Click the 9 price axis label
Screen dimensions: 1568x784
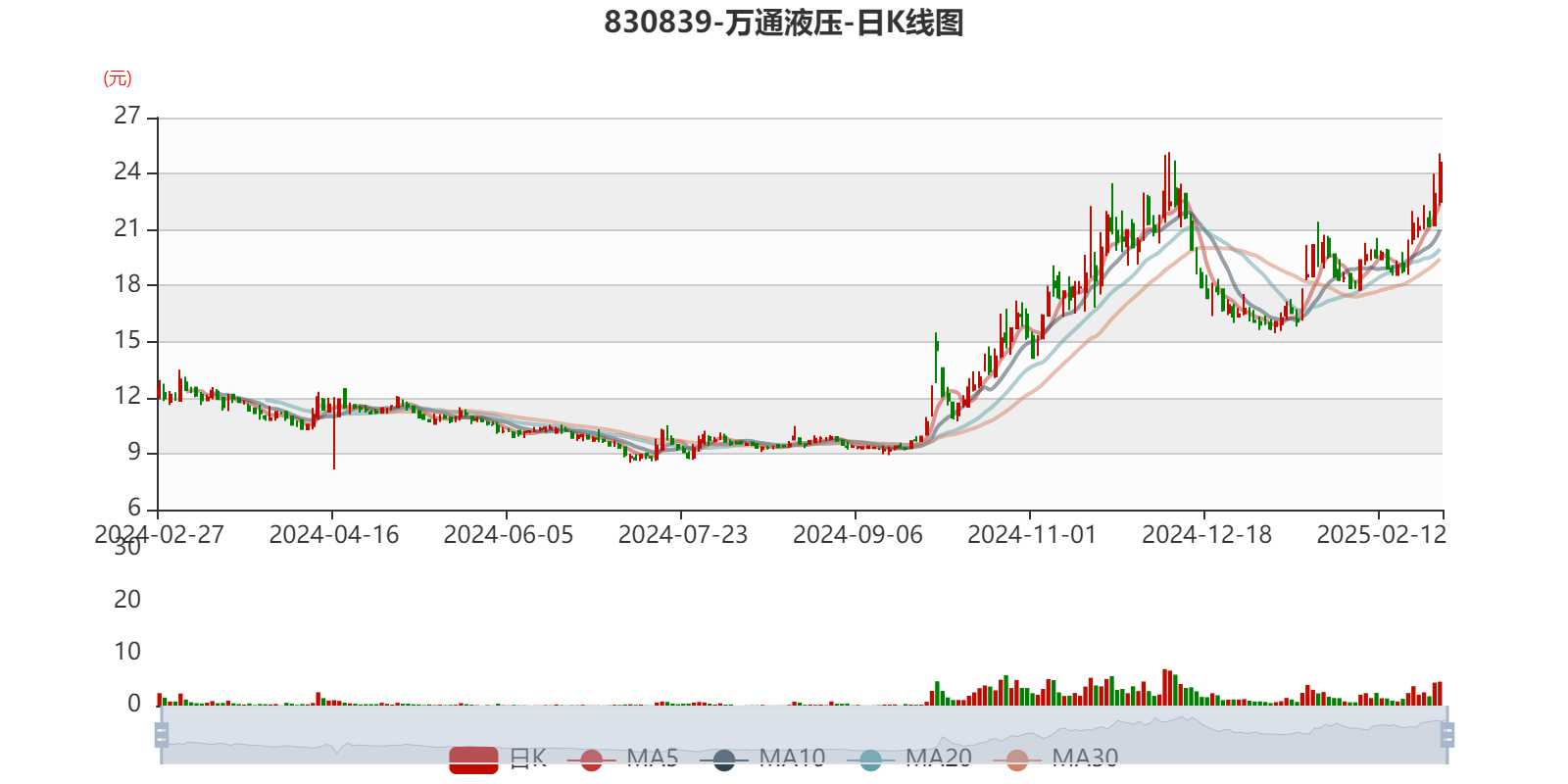(134, 453)
